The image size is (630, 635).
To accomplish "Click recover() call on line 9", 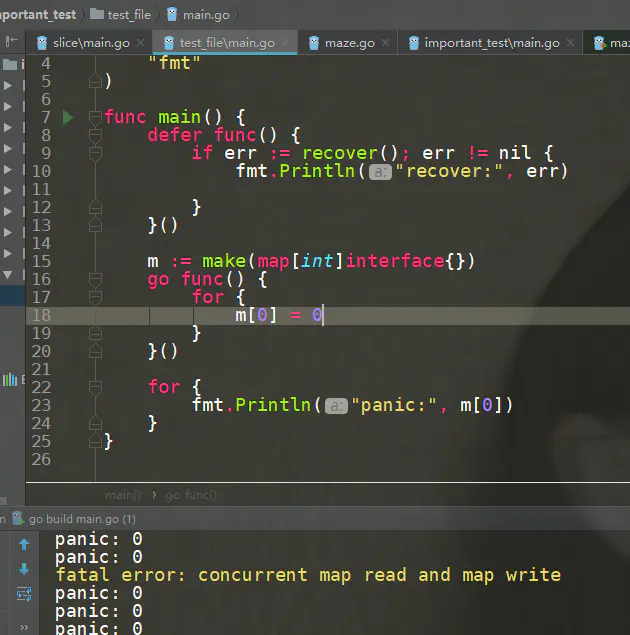I will [350, 153].
